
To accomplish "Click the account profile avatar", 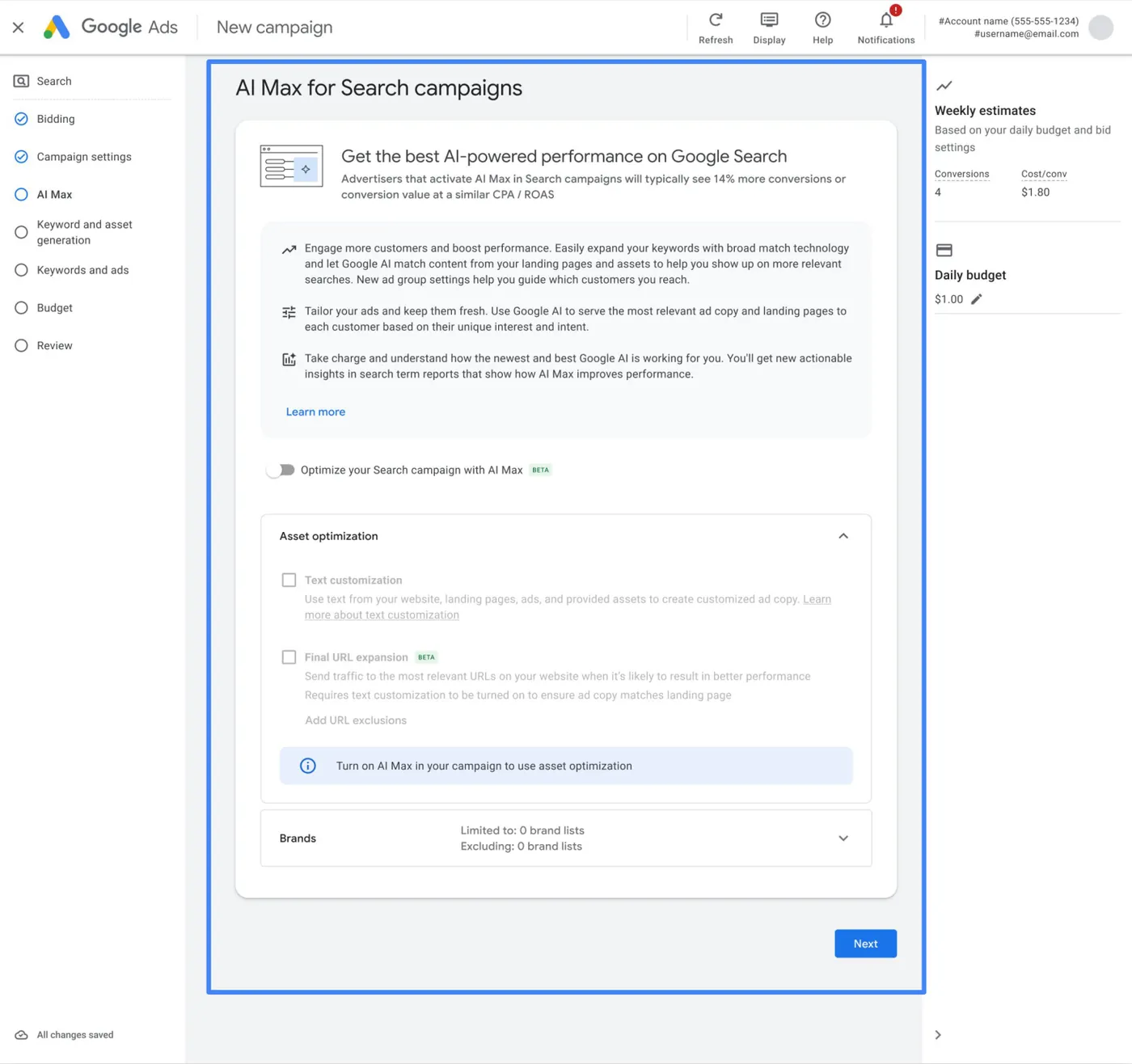I will click(1100, 27).
